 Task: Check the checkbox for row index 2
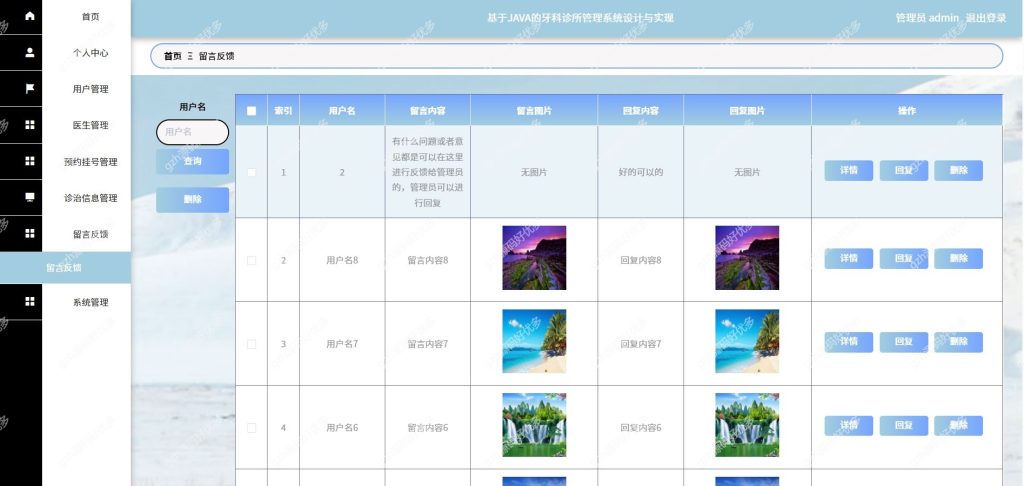[x=251, y=260]
